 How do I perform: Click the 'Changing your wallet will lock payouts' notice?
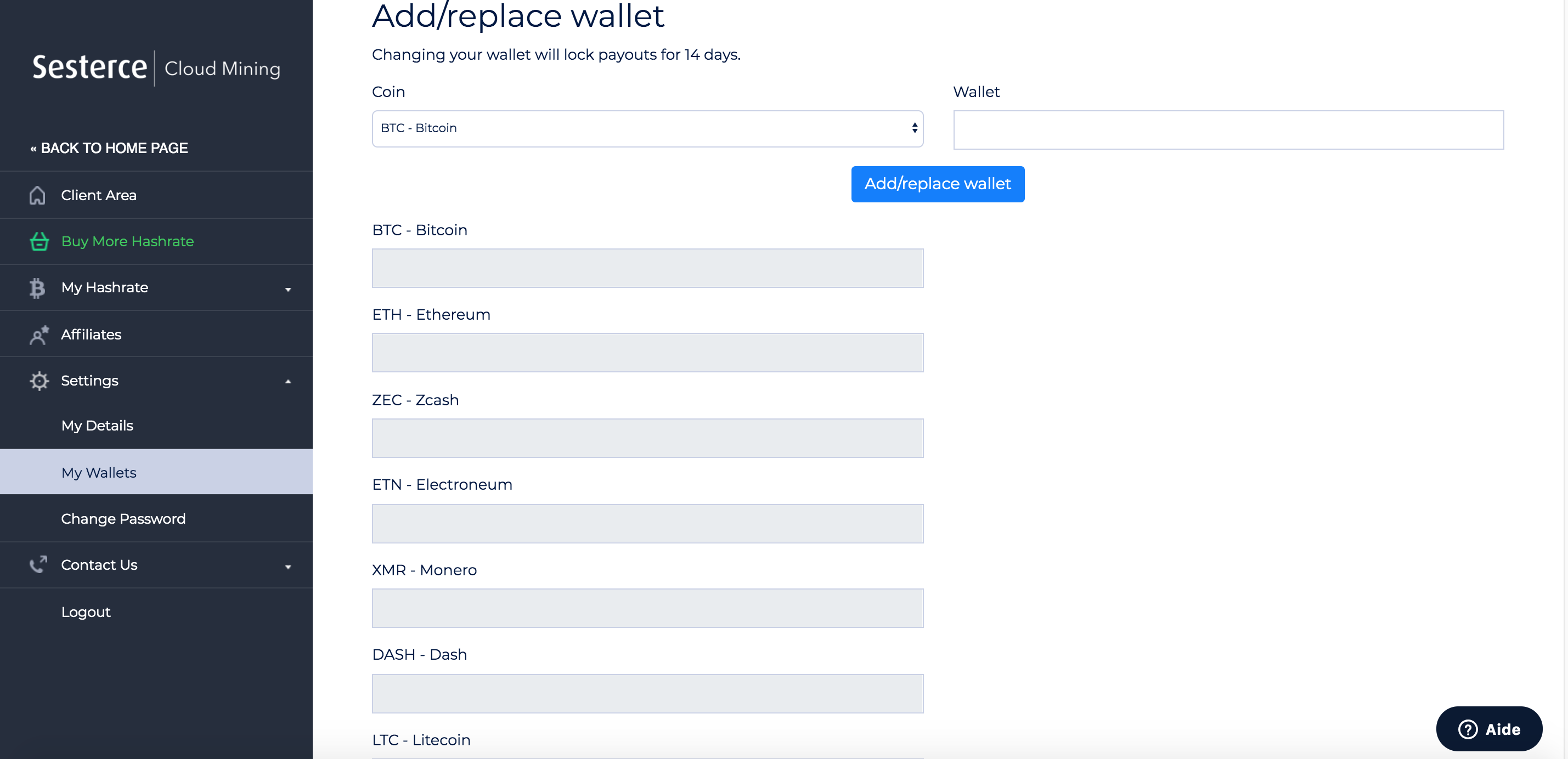coord(556,55)
